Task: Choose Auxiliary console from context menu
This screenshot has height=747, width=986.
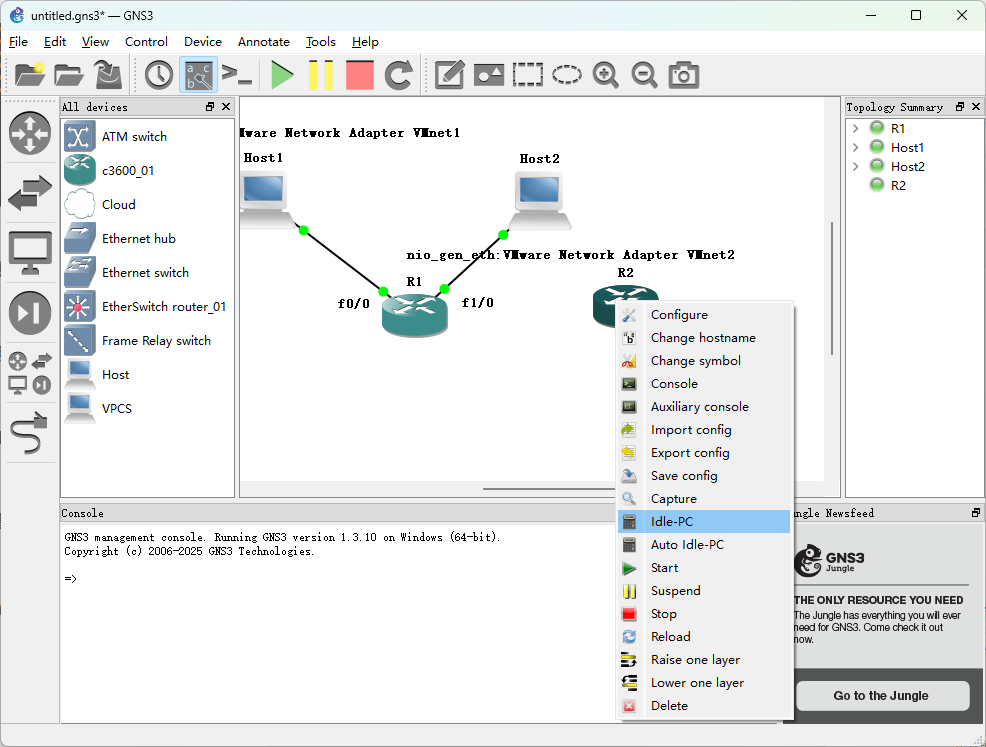Action: pyautogui.click(x=704, y=407)
